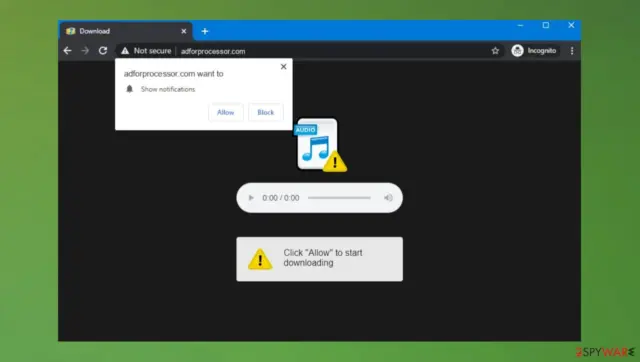Click the Allow notifications button
640x362 pixels.
click(226, 112)
